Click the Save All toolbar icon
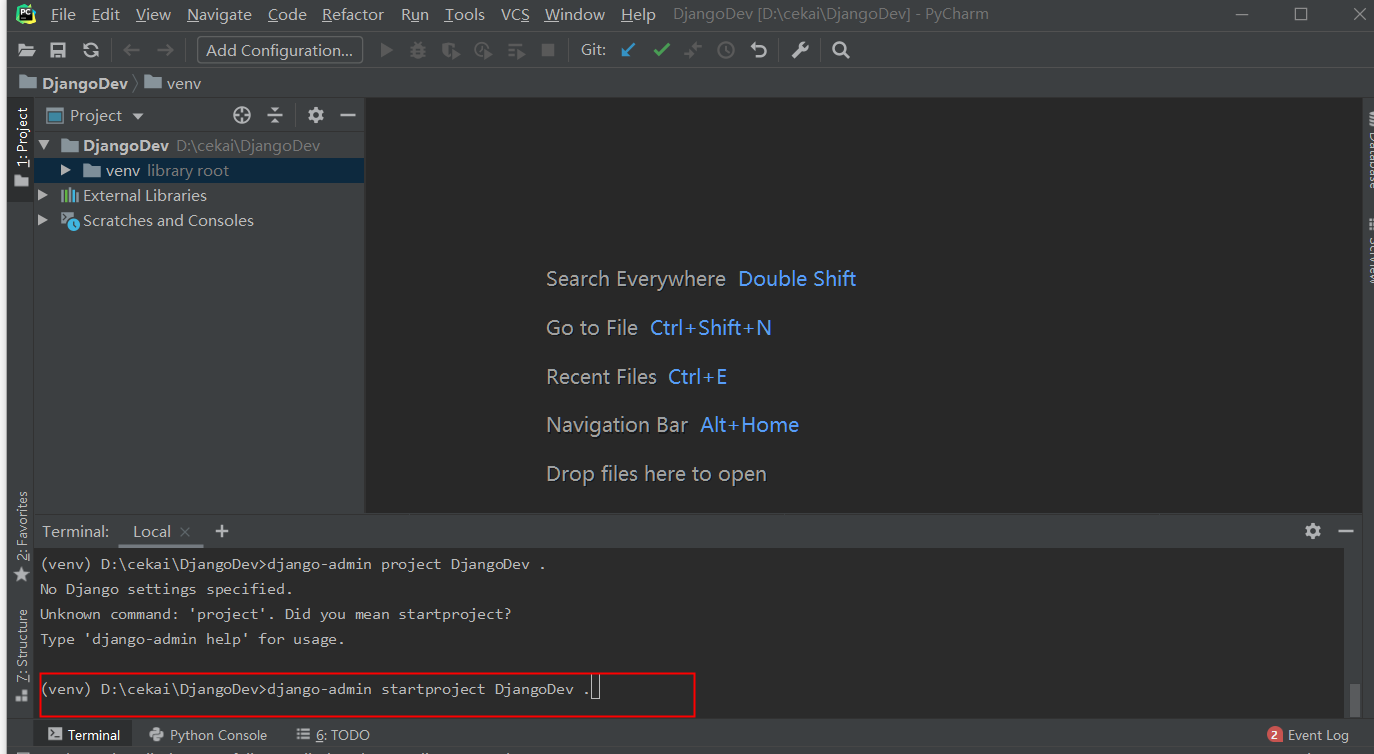The height and width of the screenshot is (754, 1374). tap(58, 50)
